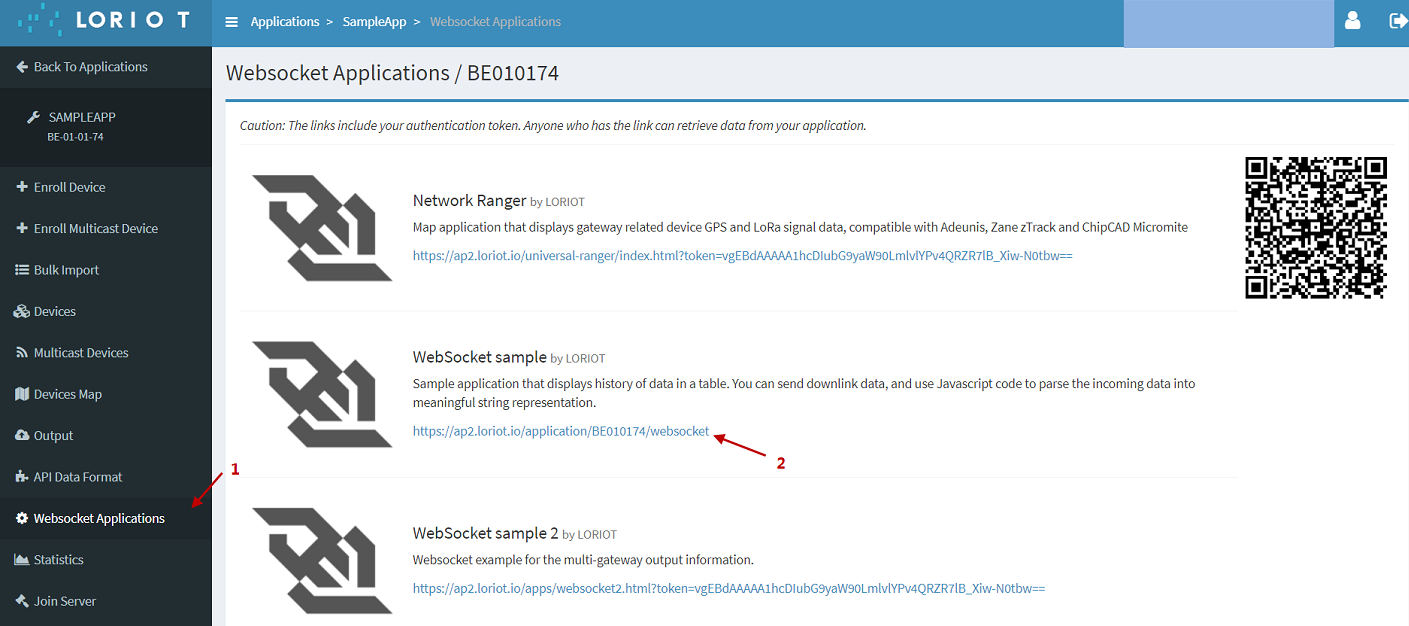This screenshot has width=1409, height=626.
Task: Click the blue account box in header
Action: tap(1229, 24)
